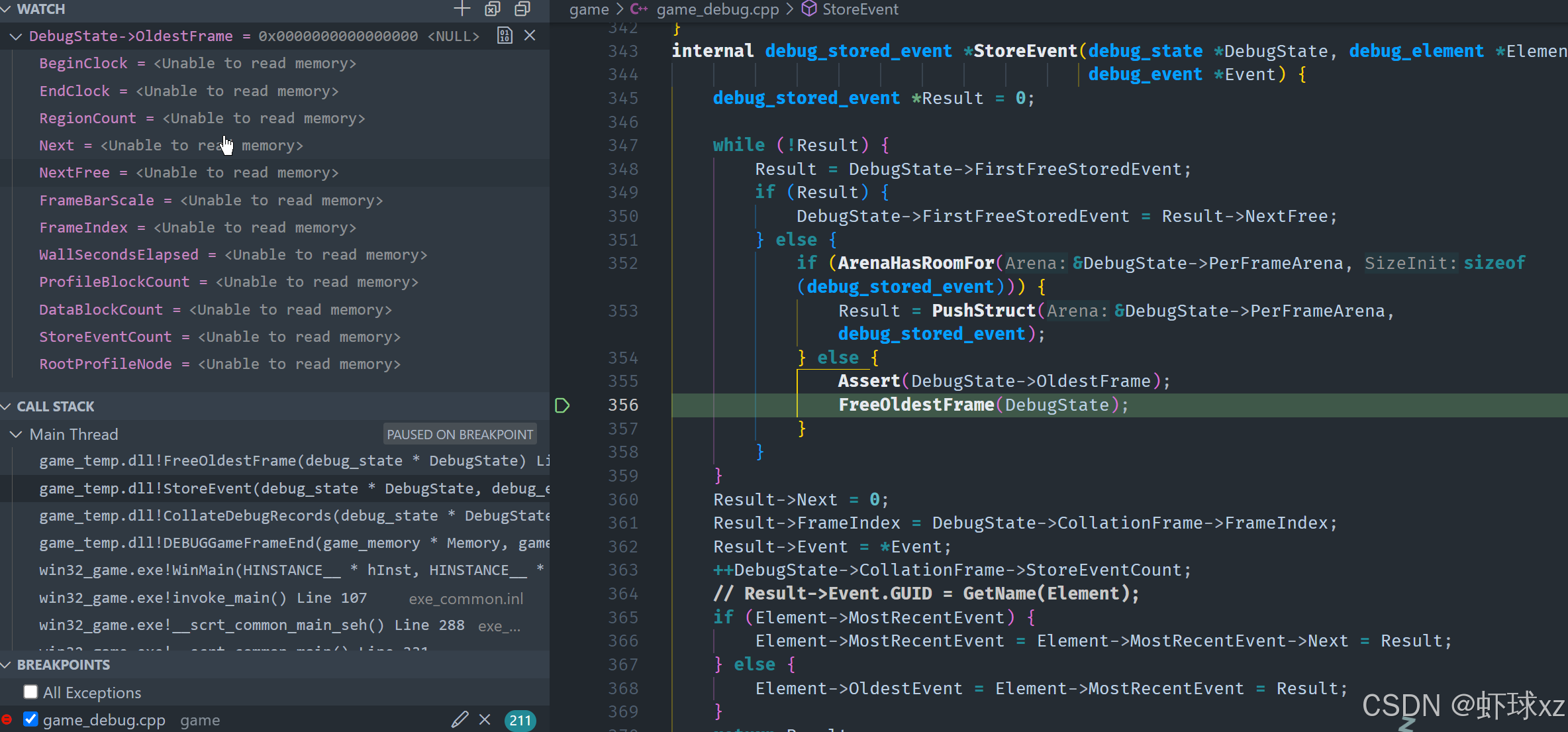Screen dimensions: 1568x732
Task: Collapse the Main Thread call stack
Action: tap(16, 435)
